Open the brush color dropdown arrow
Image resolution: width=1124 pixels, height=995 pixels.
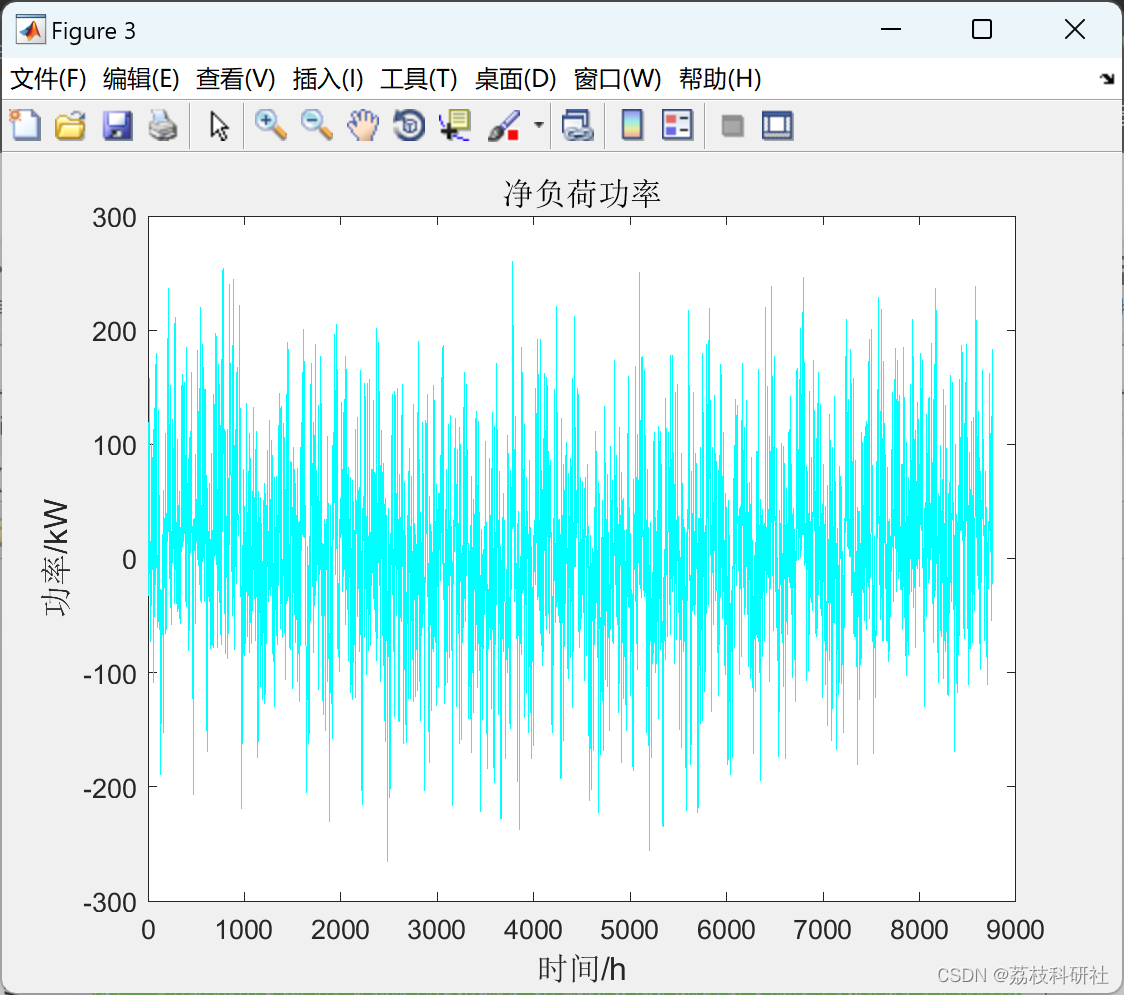click(x=539, y=125)
